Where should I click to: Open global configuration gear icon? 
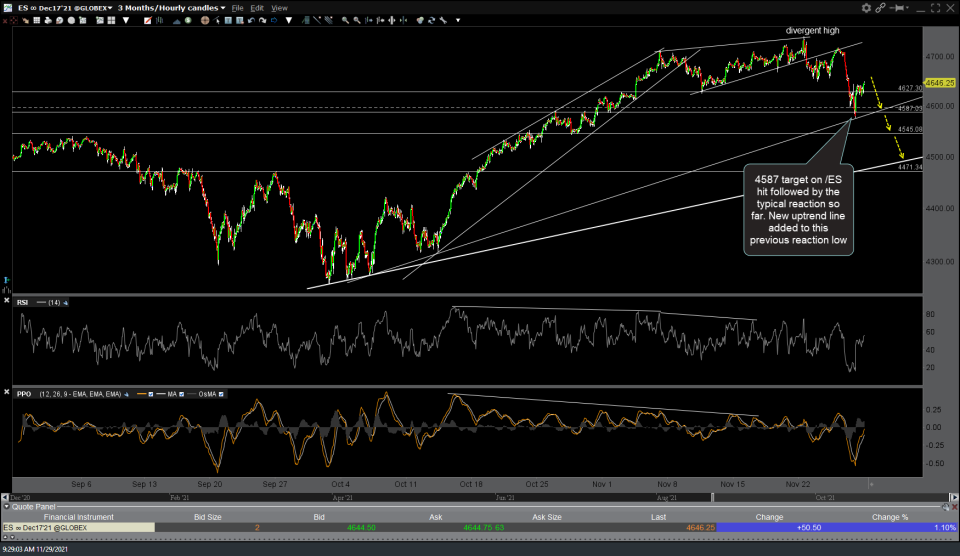(866, 7)
